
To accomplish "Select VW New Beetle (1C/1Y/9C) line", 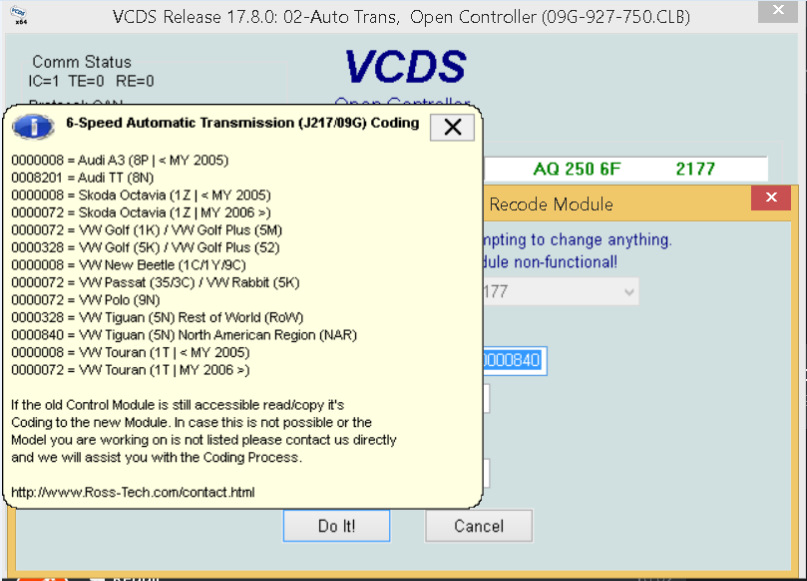I will click(129, 266).
